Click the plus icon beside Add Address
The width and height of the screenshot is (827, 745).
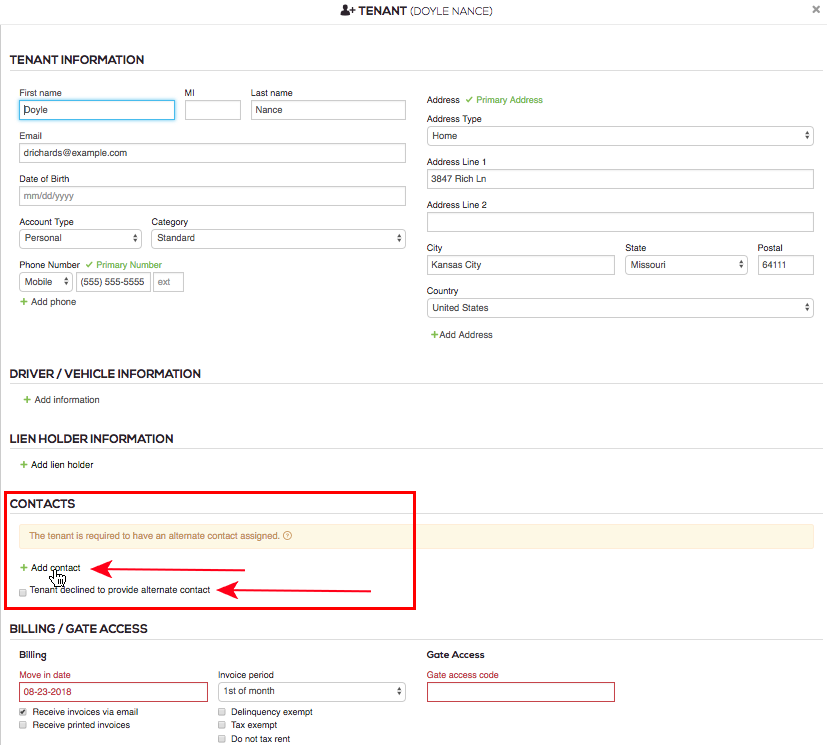[x=434, y=335]
